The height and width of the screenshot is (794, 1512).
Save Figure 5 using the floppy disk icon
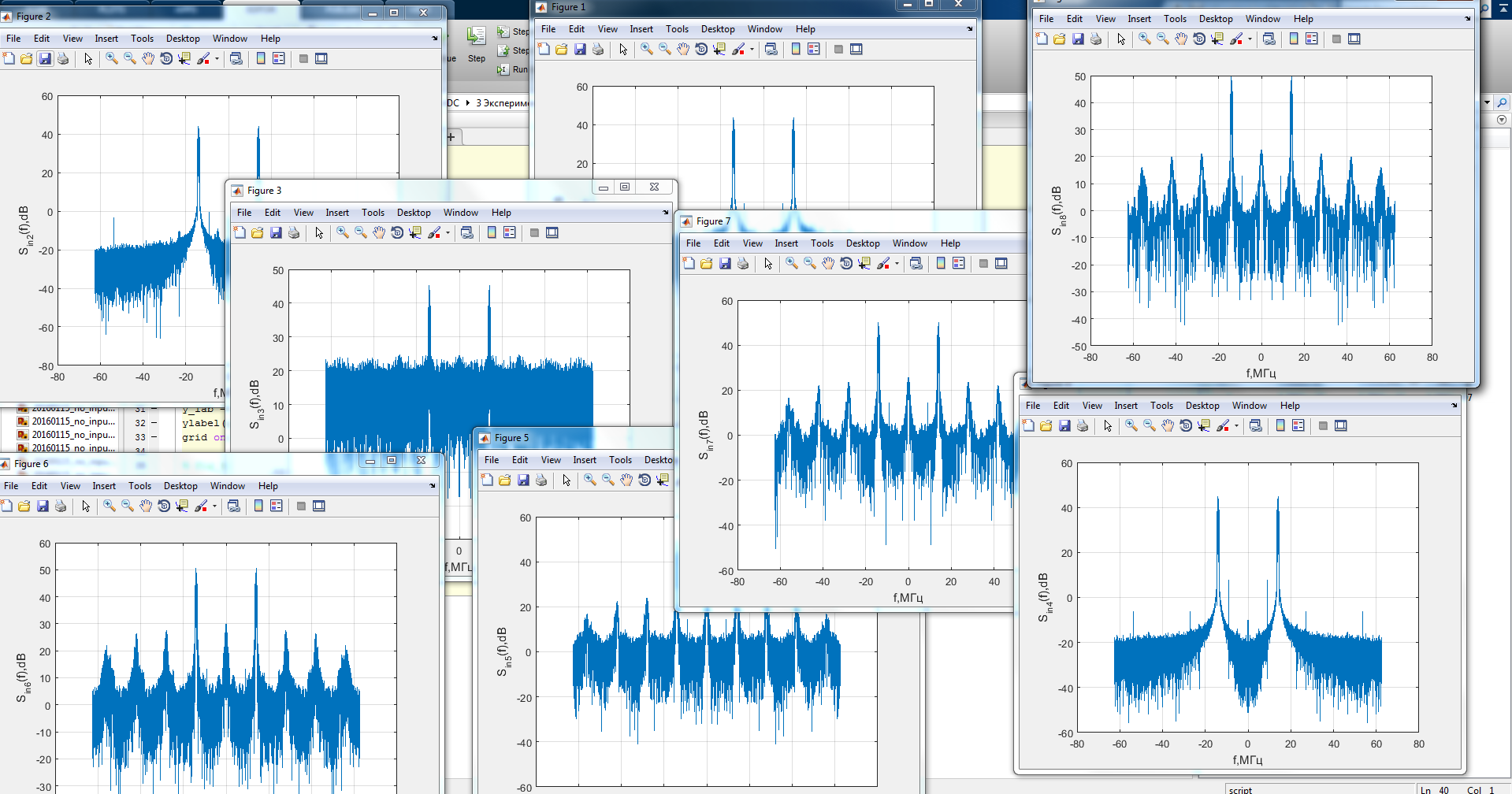click(x=523, y=480)
